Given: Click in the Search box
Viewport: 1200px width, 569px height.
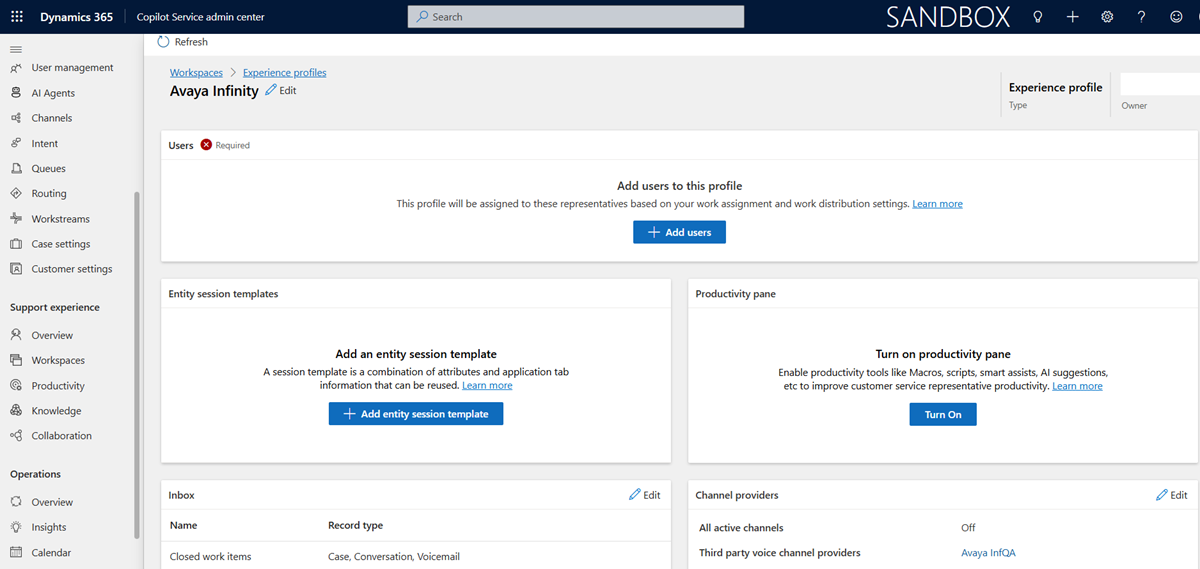Looking at the screenshot, I should (x=576, y=17).
